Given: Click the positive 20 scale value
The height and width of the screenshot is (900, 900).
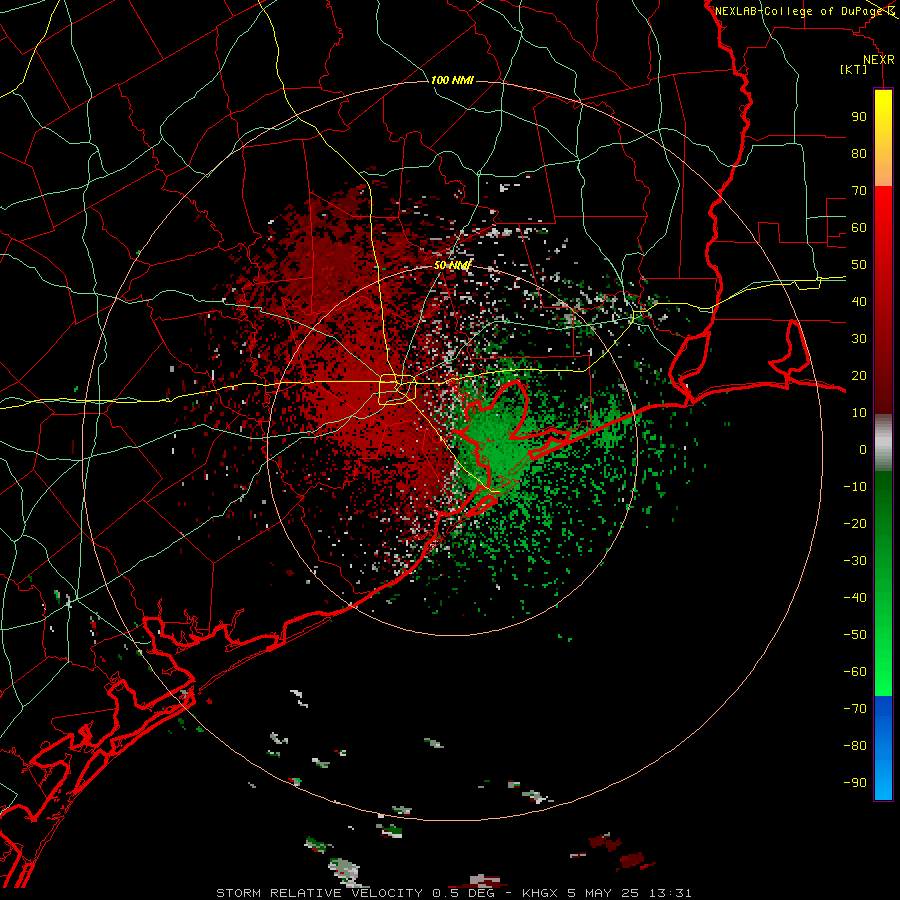Looking at the screenshot, I should [x=859, y=375].
